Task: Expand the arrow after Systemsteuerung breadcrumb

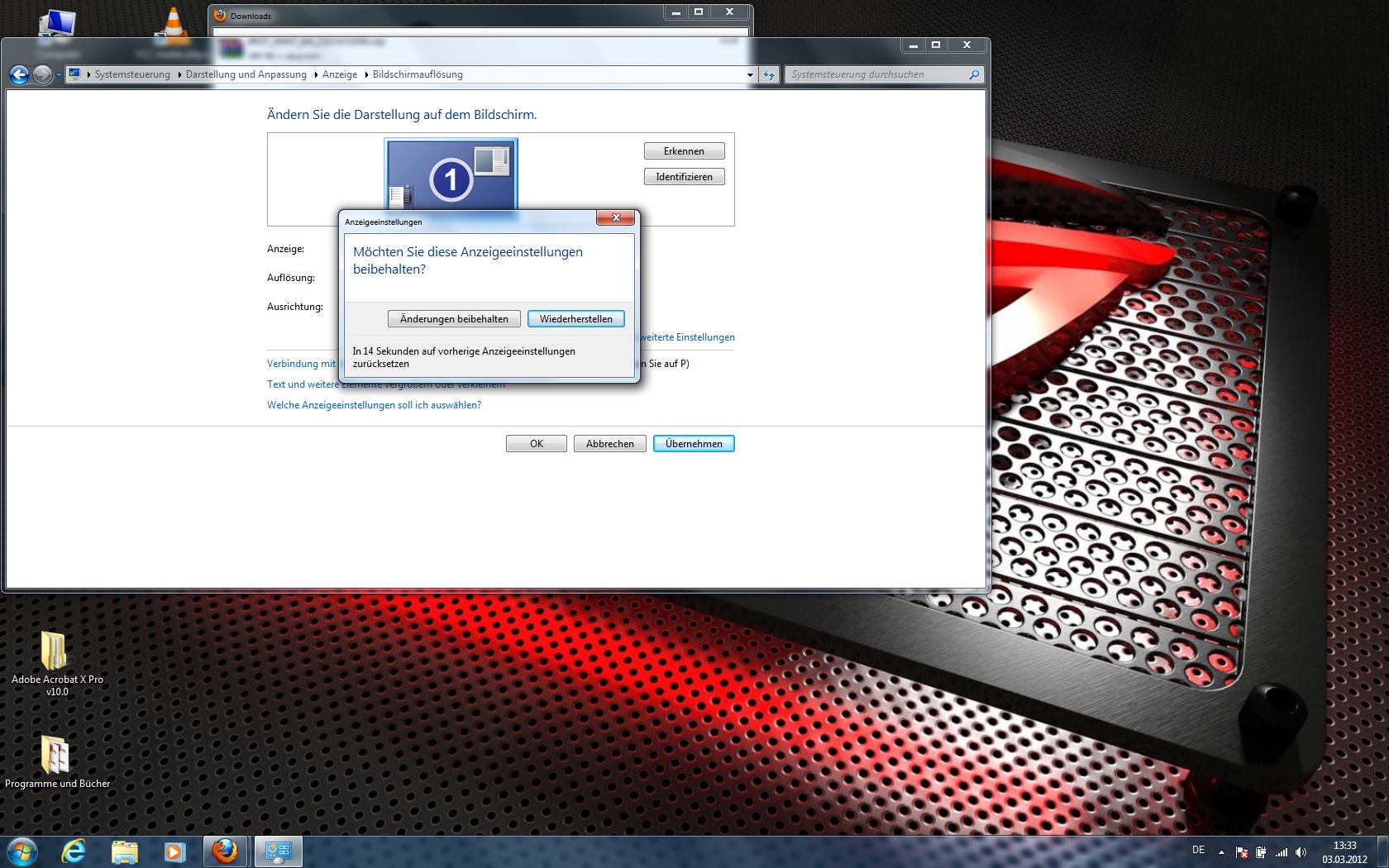Action: click(179, 74)
